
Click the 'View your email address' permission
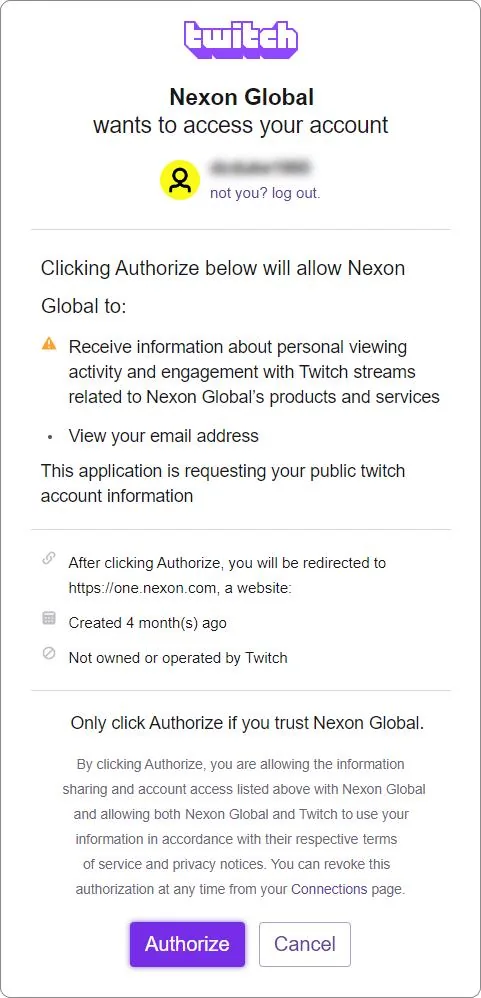164,435
